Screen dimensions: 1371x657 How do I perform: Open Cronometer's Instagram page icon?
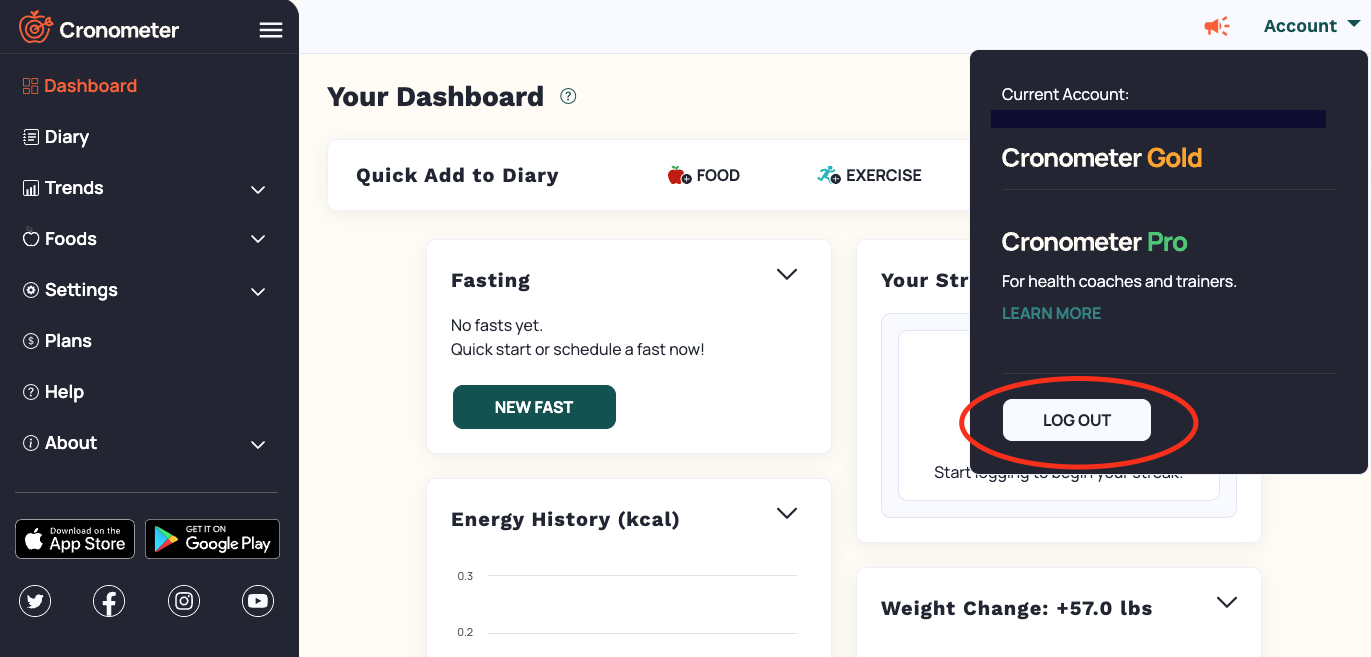click(184, 601)
